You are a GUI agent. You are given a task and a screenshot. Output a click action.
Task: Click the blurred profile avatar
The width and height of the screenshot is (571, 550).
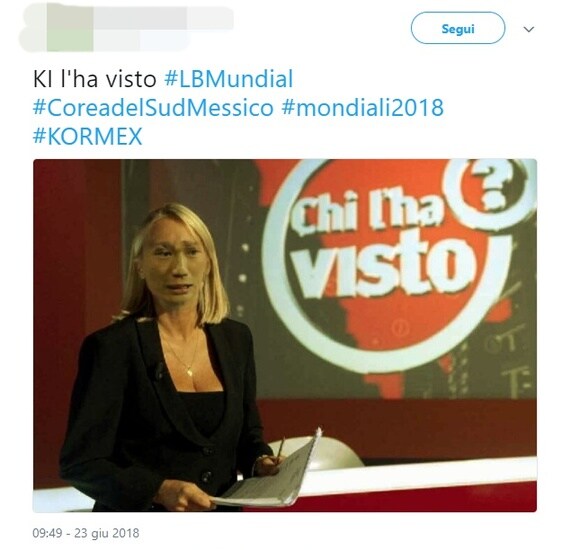pos(69,27)
